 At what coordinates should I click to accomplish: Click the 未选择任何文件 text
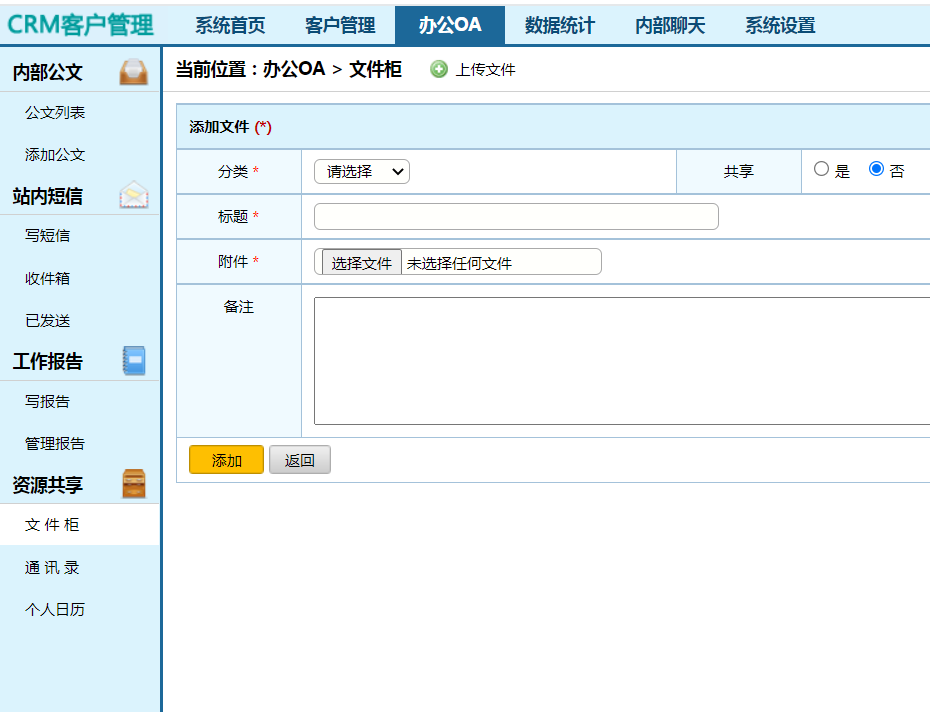click(459, 263)
